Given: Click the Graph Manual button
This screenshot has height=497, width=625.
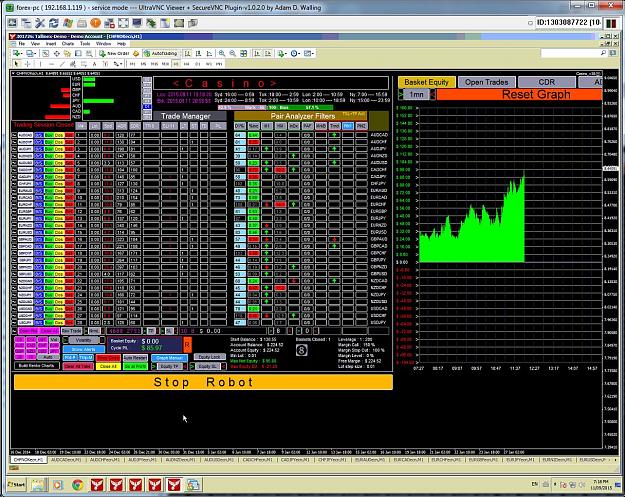Looking at the screenshot, I should click(x=169, y=358).
